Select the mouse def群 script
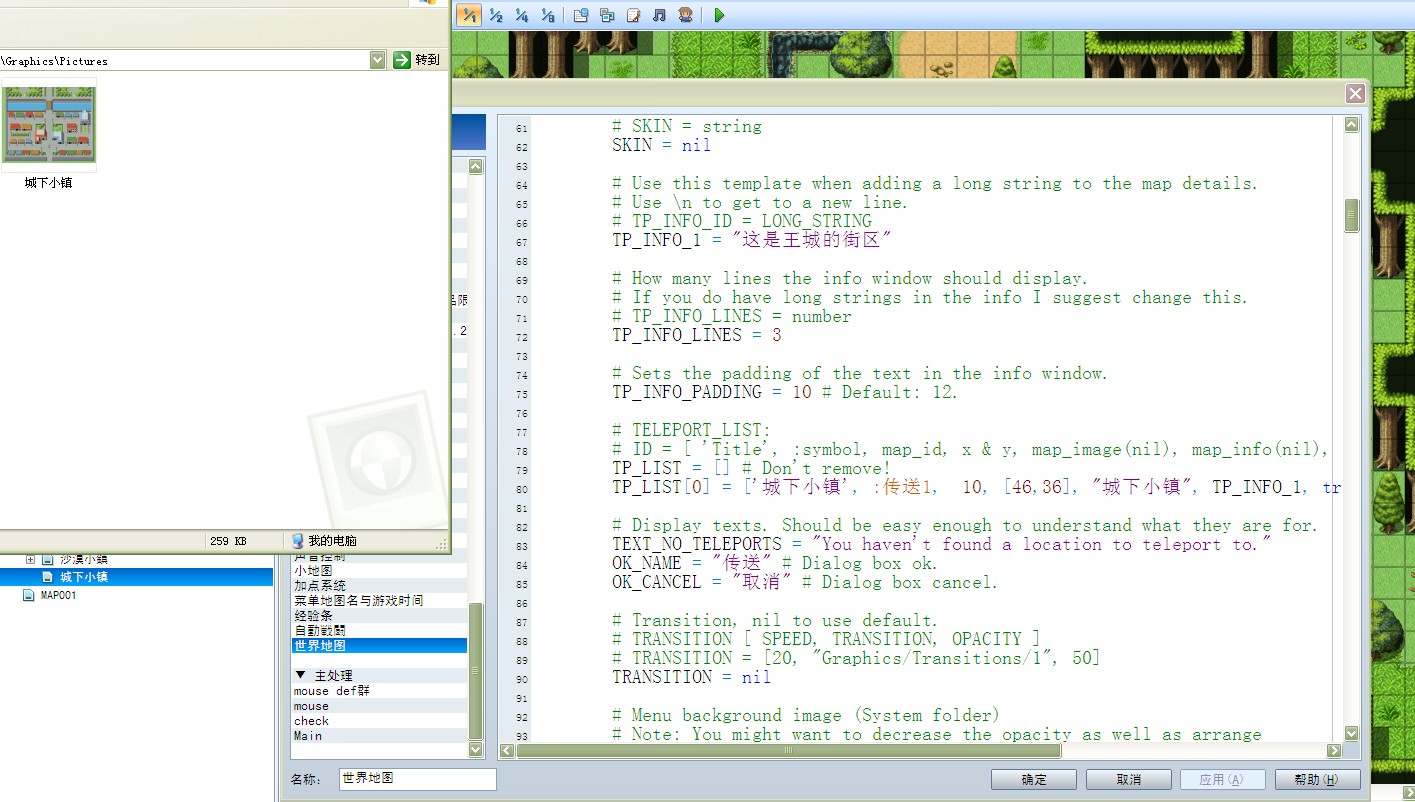This screenshot has height=802, width=1415. pos(379,691)
